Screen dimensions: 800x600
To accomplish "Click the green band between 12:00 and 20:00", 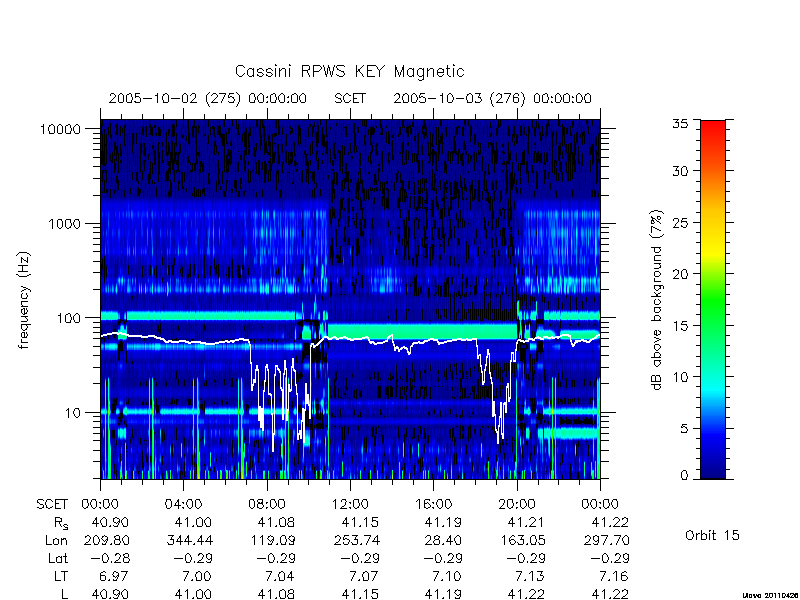I will click(422, 331).
